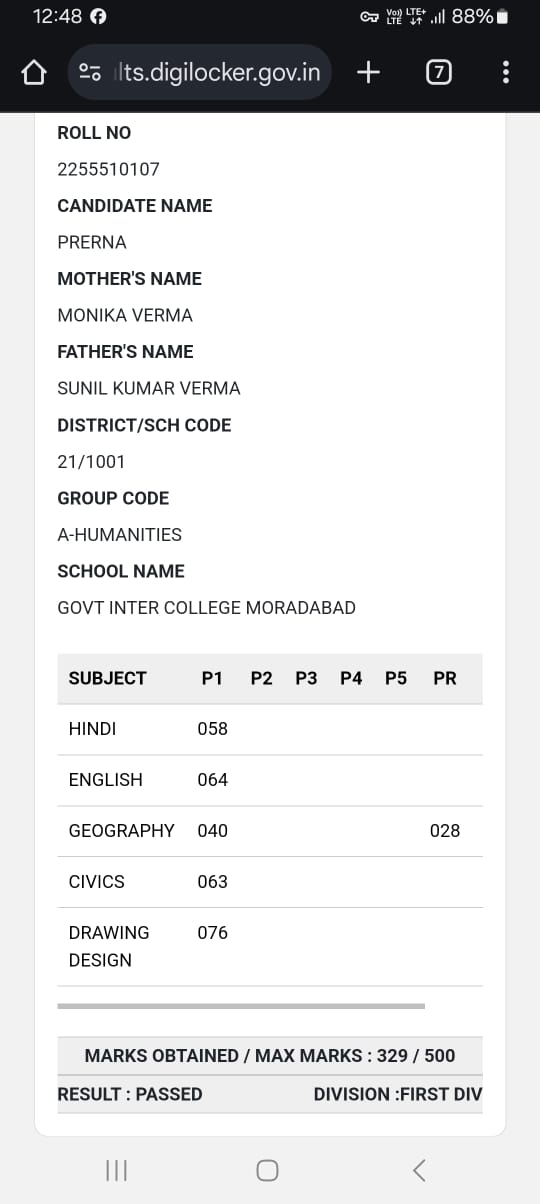
Task: Open the tab switcher showing 7 tabs
Action: [x=438, y=72]
